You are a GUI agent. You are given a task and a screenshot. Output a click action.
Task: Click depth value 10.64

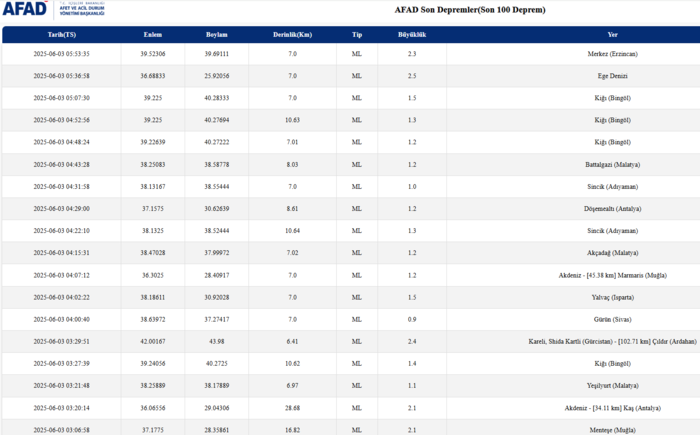point(292,231)
